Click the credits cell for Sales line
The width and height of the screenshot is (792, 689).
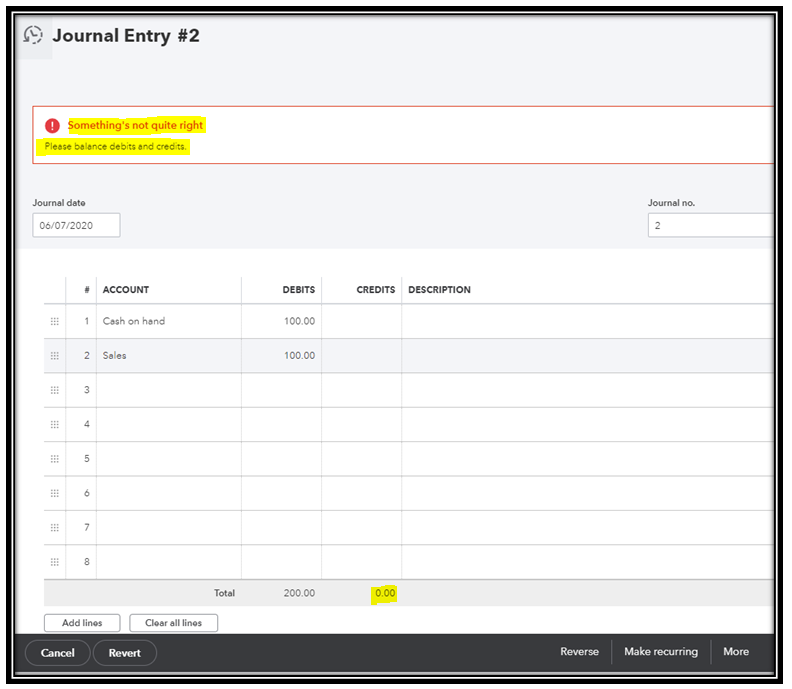coord(362,356)
